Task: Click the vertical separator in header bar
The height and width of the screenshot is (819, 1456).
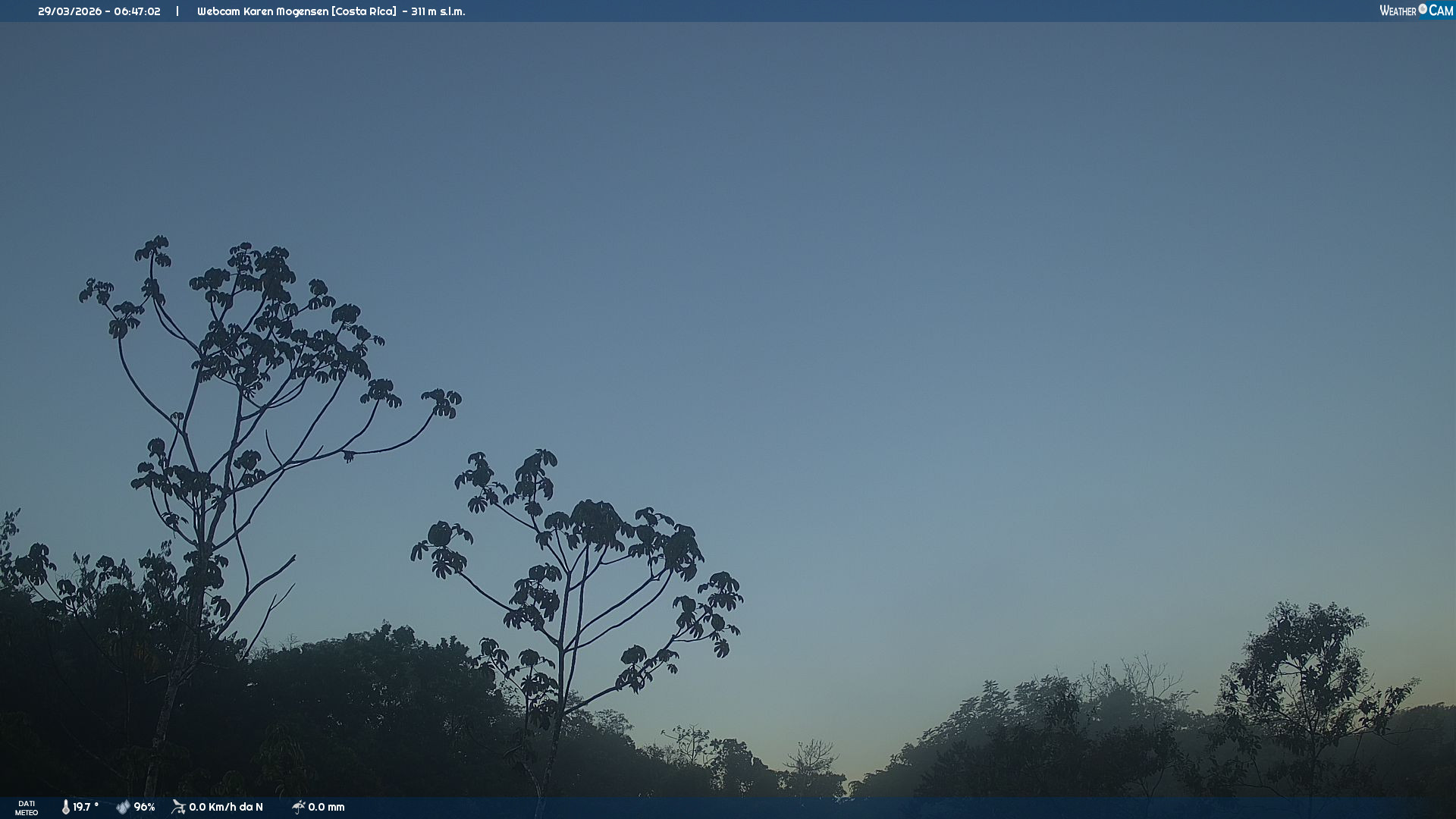Action: click(177, 11)
